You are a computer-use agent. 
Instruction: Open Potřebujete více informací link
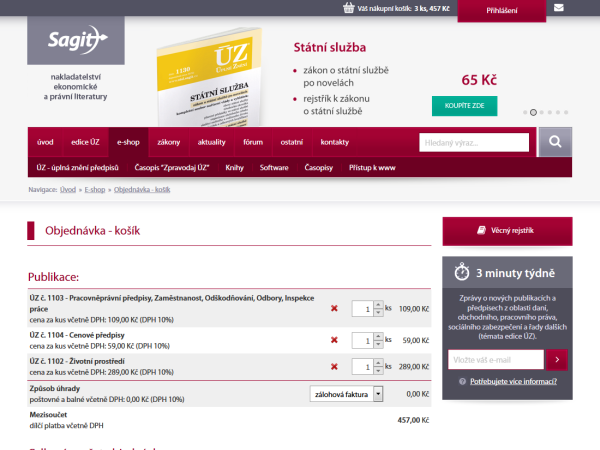(513, 382)
